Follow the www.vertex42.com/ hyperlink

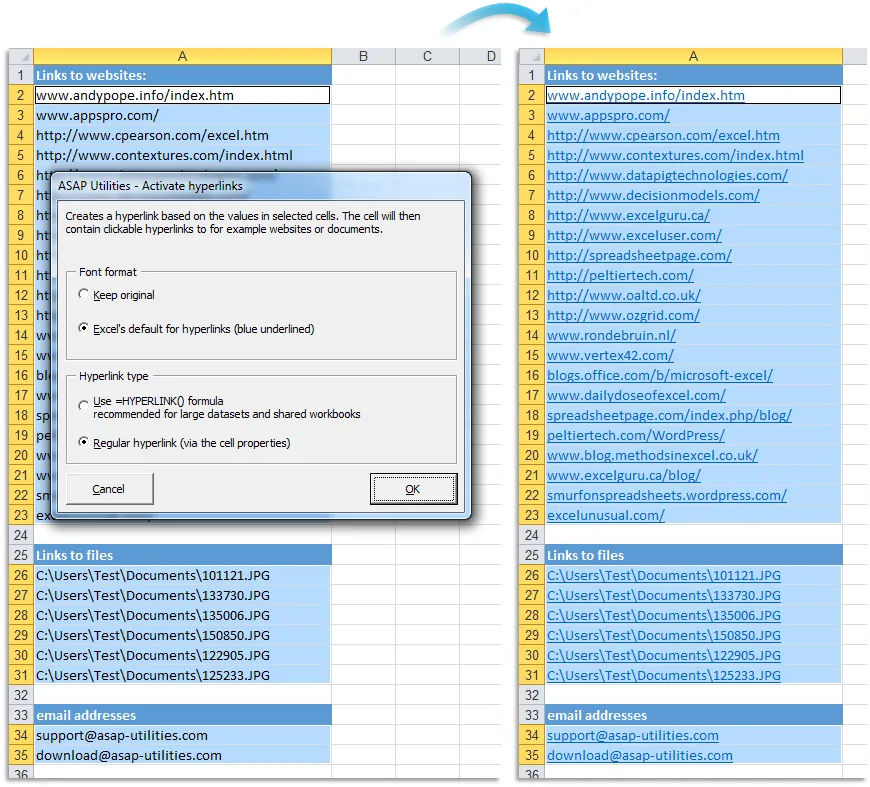(x=610, y=355)
